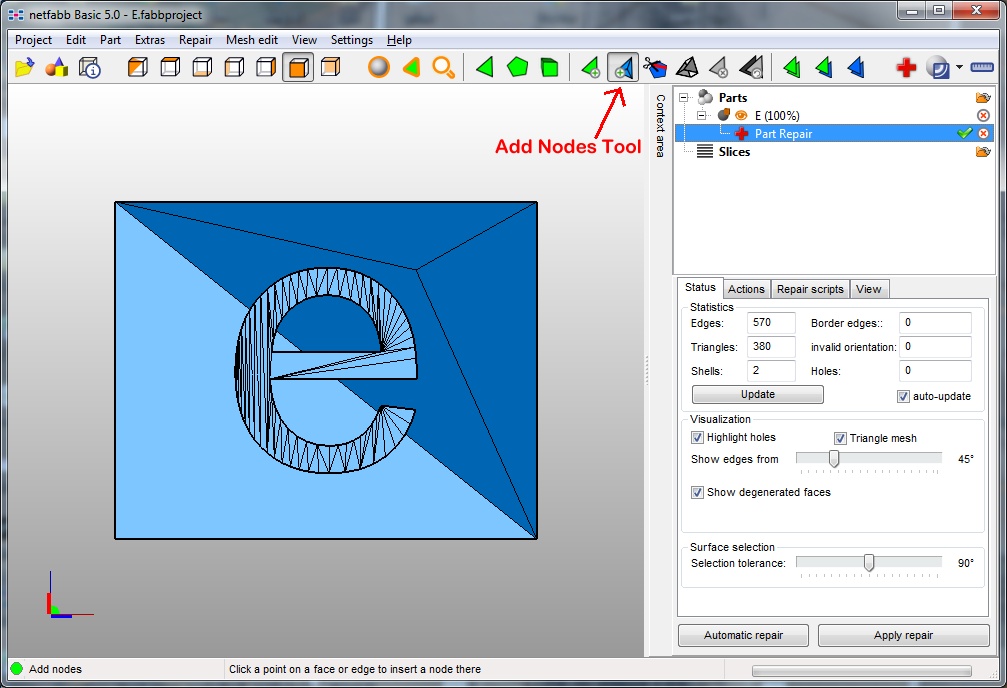
Task: Open the Settings menu
Action: (x=351, y=40)
